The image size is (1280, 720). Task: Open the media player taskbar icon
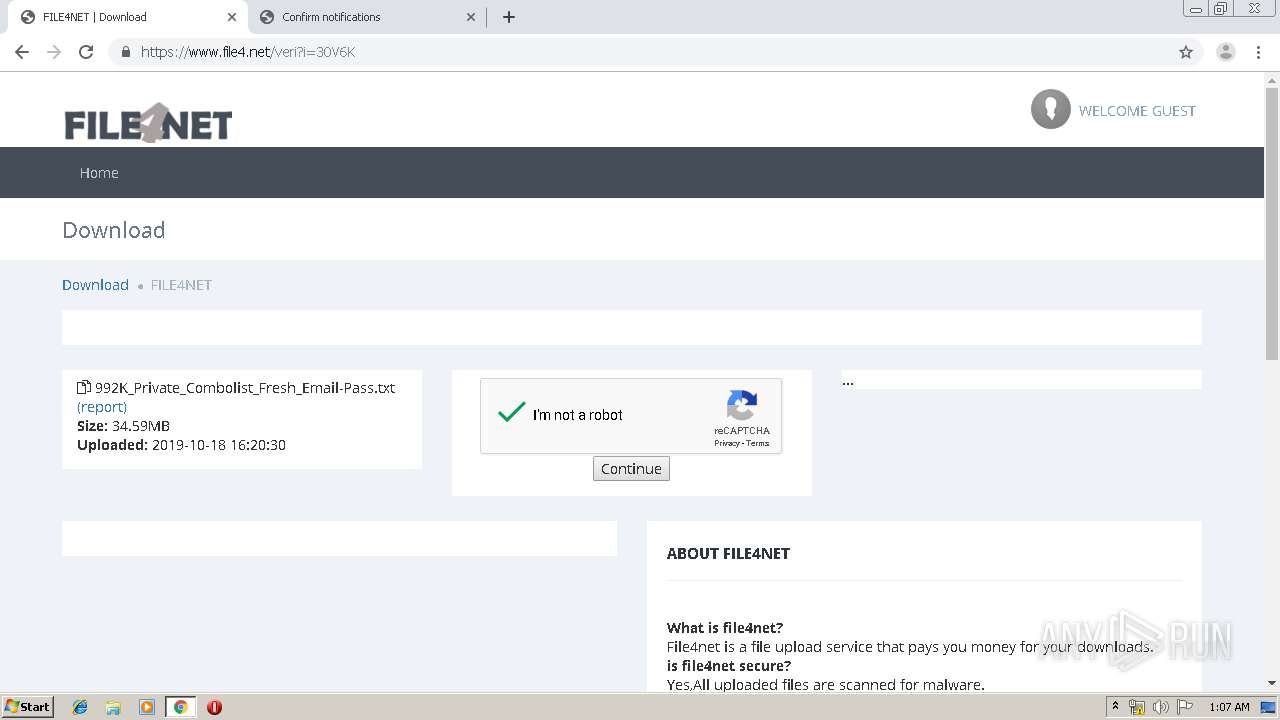[x=146, y=707]
